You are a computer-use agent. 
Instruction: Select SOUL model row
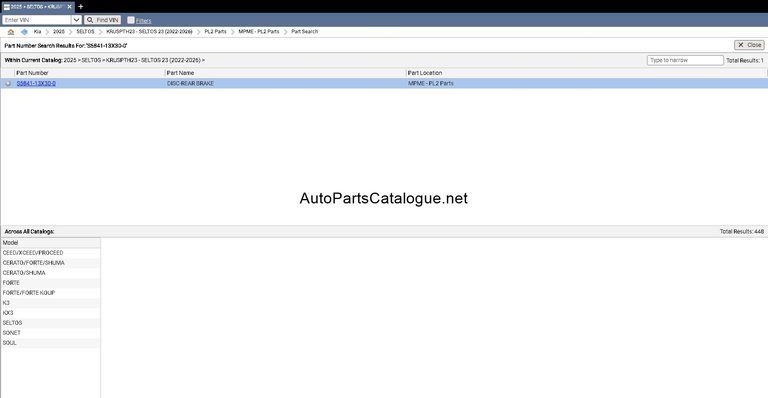click(50, 343)
